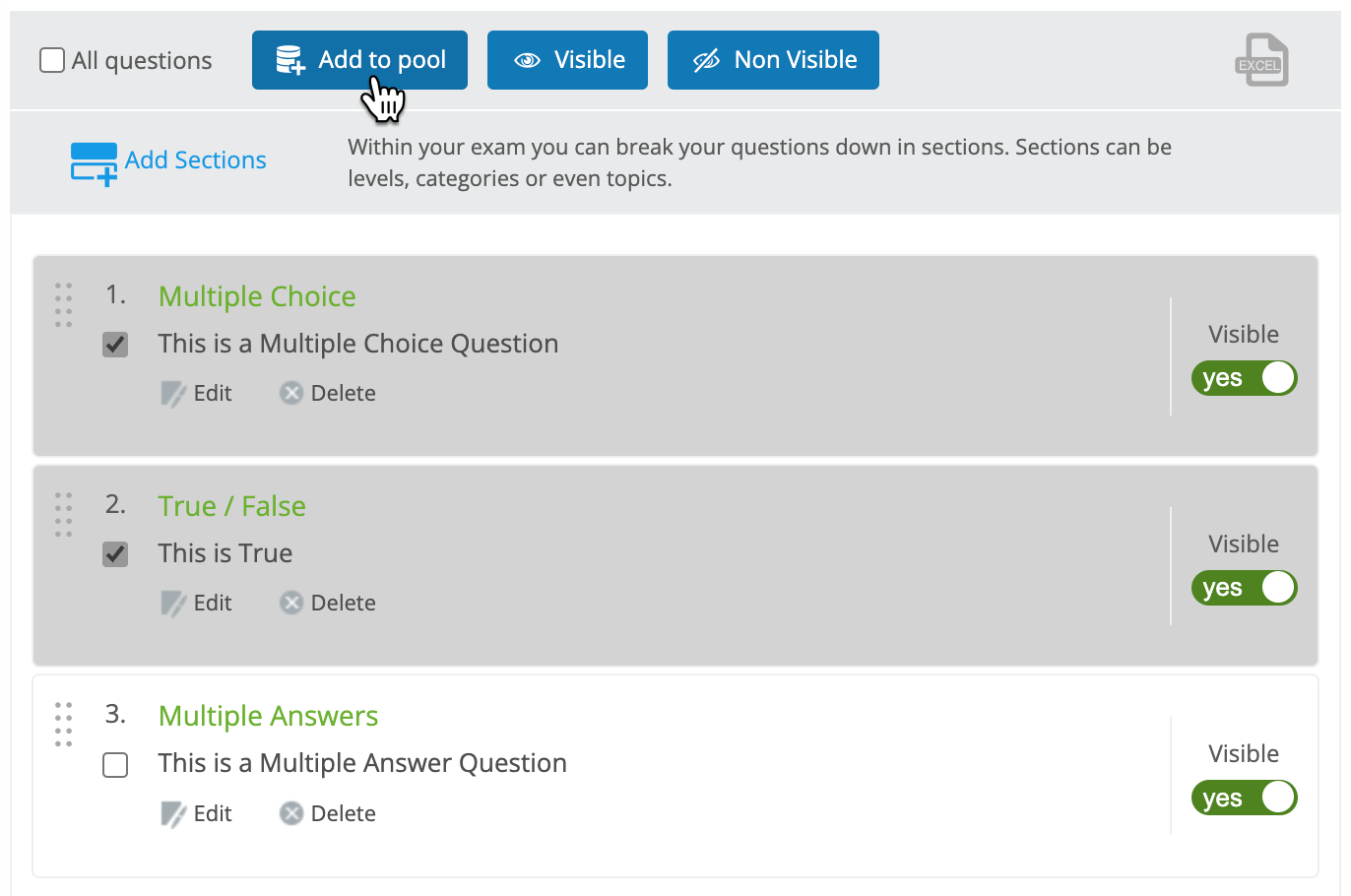Click the Excel export icon
The width and height of the screenshot is (1351, 896).
click(x=1261, y=61)
